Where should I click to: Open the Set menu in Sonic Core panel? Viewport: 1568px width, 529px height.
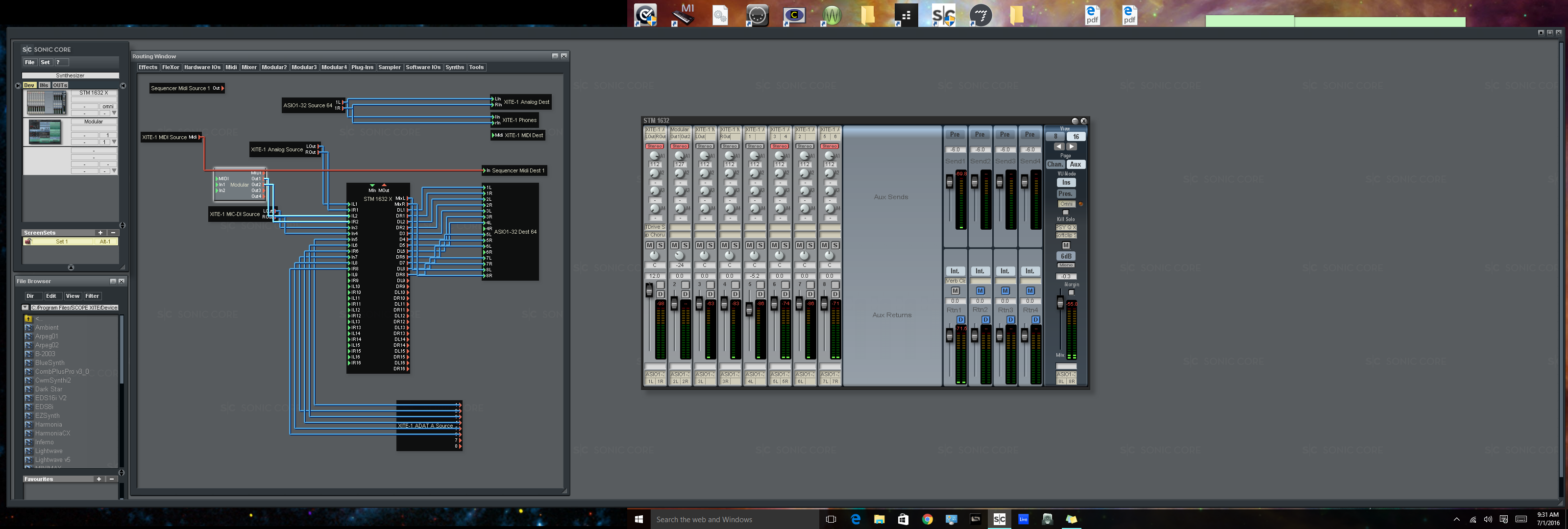45,62
